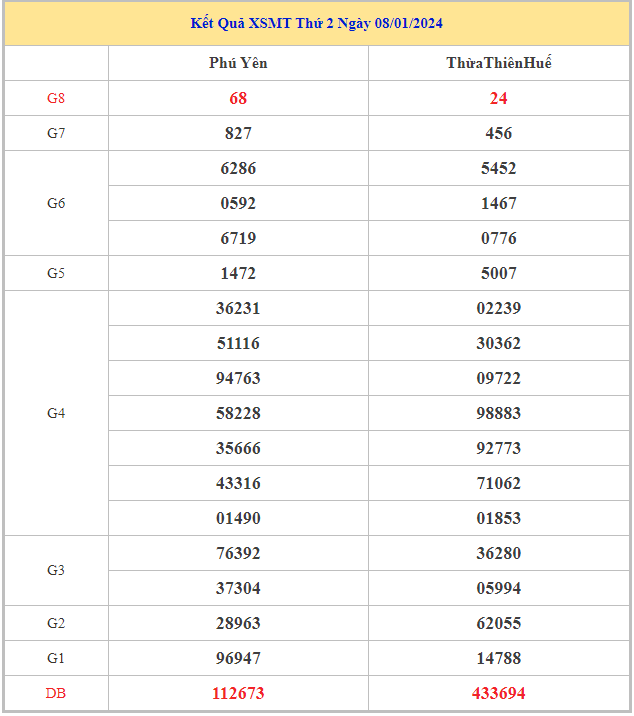Click Phú Yên G8 result 68
The image size is (634, 716).
(238, 98)
